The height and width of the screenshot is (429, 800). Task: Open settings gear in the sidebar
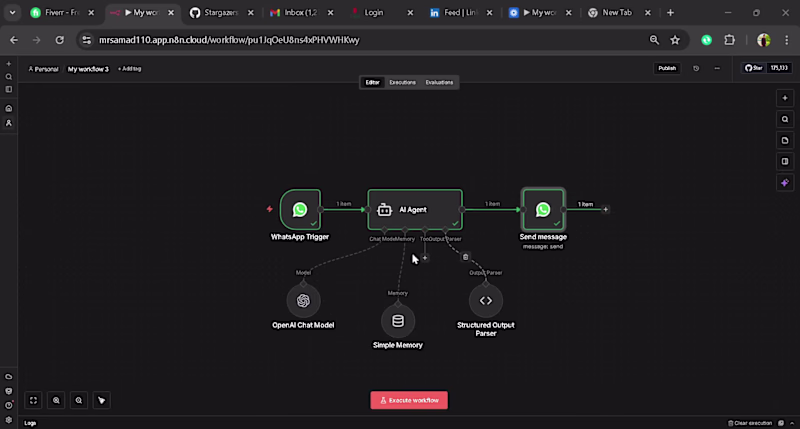9,419
